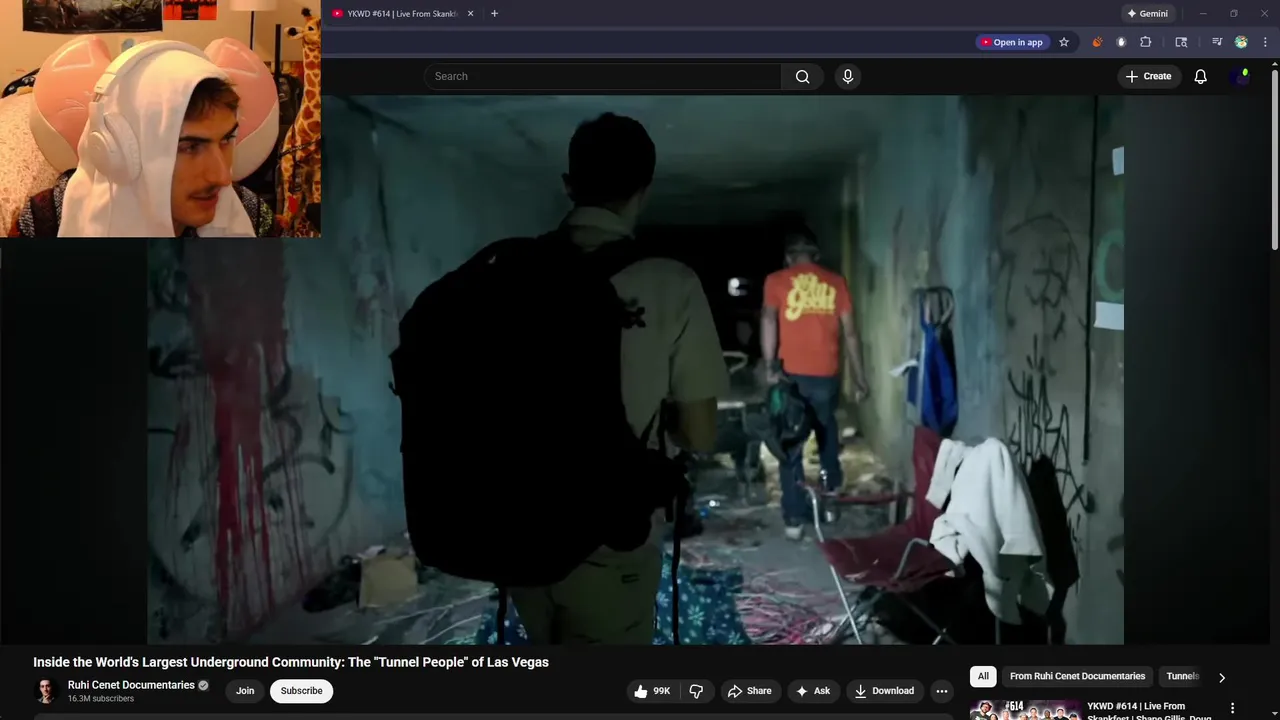1280x720 pixels.
Task: Close the YKWD #614 tab
Action: pos(470,14)
